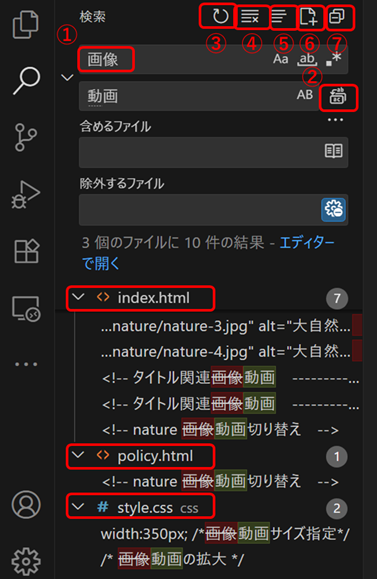Open the nature 画像切り替え result under index.html
Screen dimensions: 377x579
click(x=220, y=430)
